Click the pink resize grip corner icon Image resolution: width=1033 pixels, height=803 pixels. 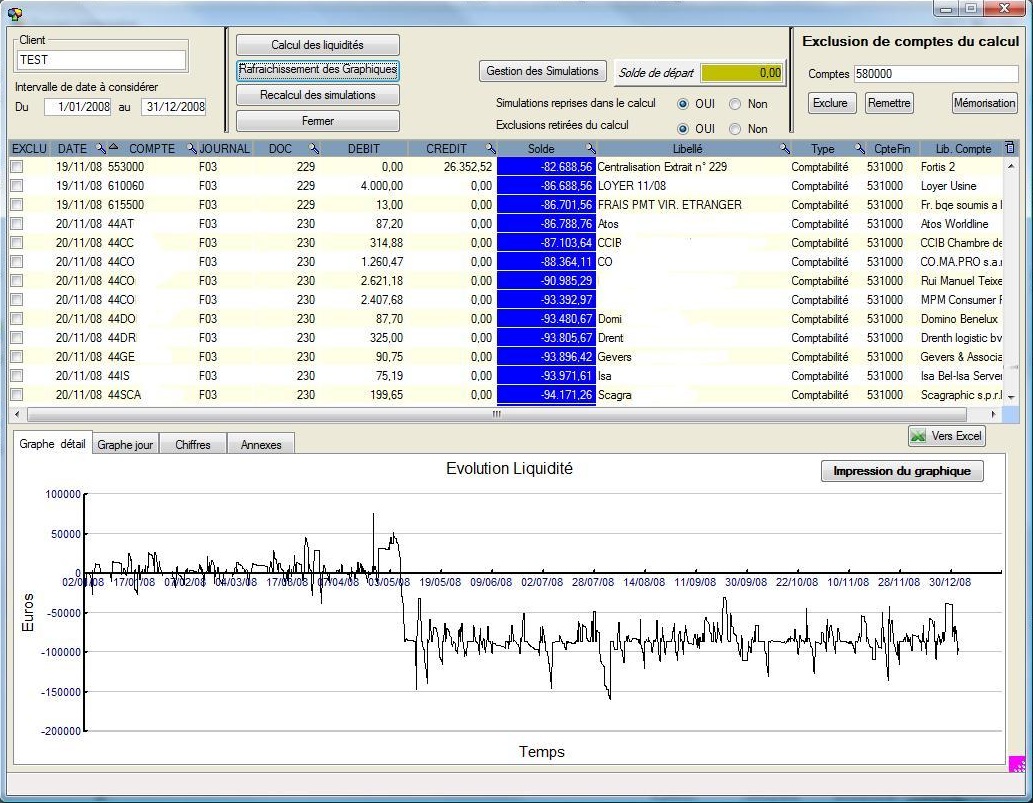(x=1017, y=764)
